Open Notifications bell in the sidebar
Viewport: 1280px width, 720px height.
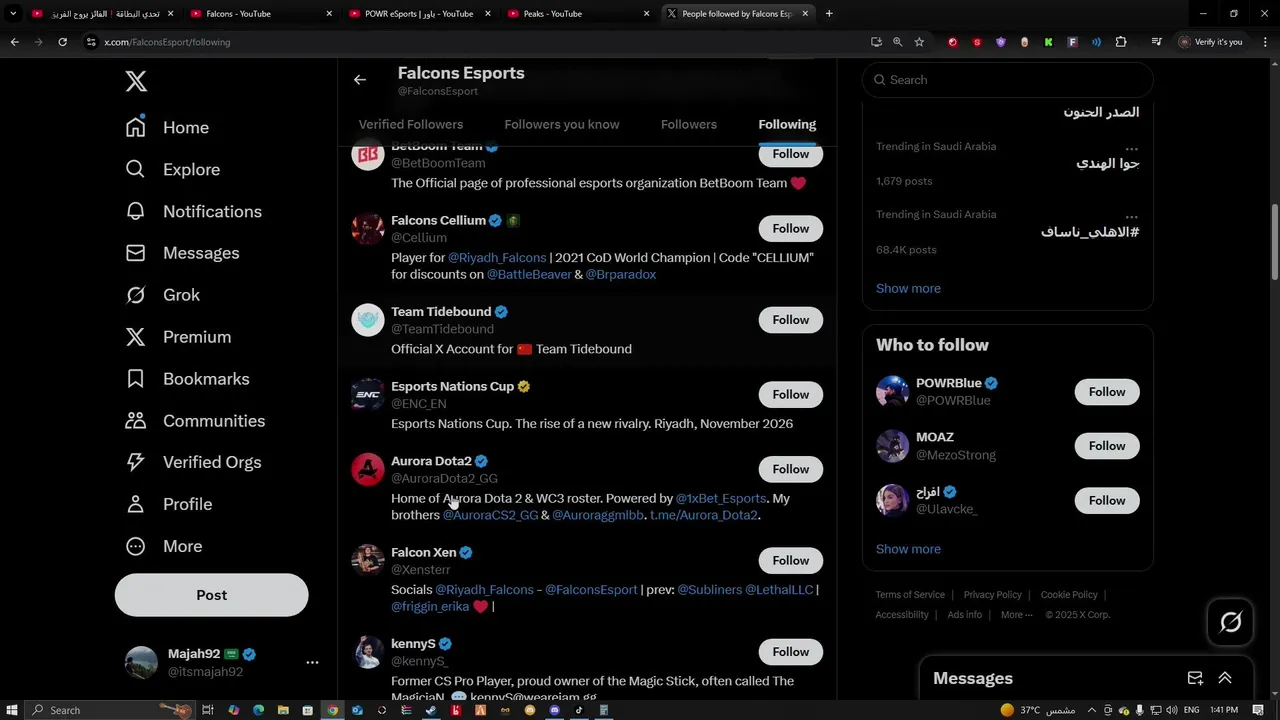click(x=136, y=212)
